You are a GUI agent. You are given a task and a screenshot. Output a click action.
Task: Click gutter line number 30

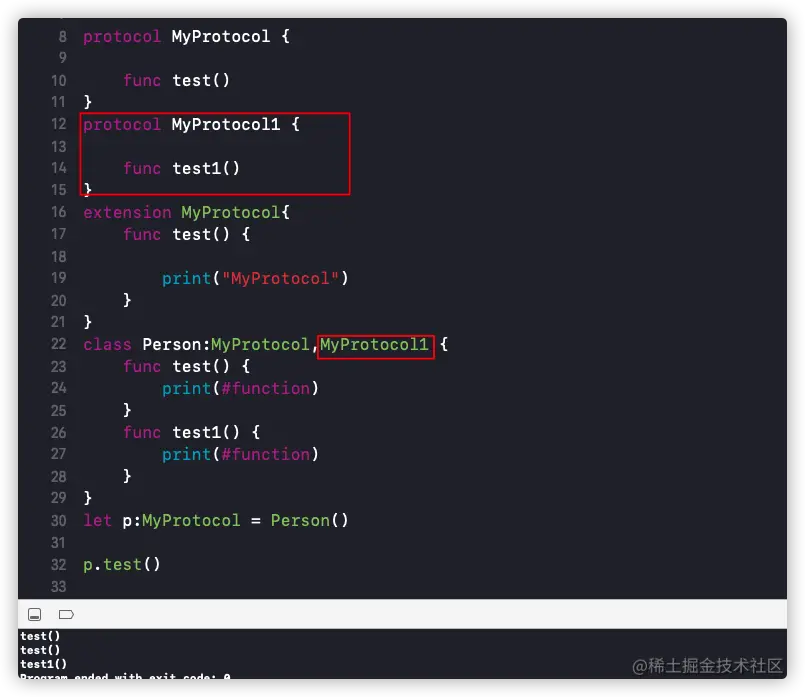coord(59,520)
